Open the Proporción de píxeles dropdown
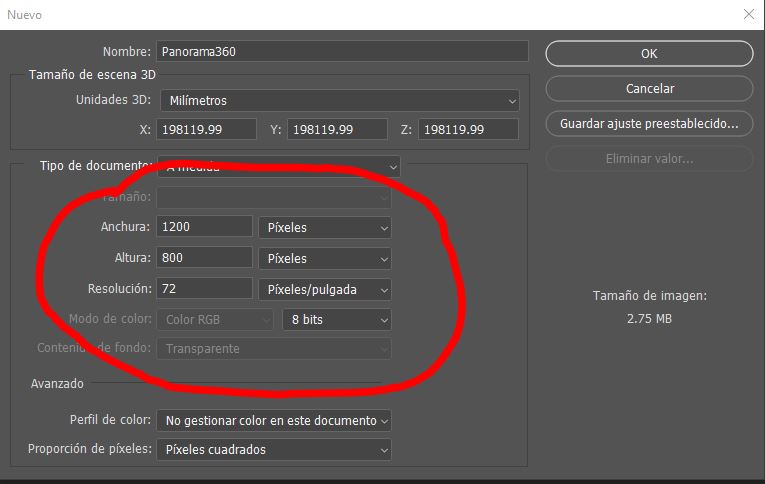Screen dimensions: 765x484 pos(273,449)
